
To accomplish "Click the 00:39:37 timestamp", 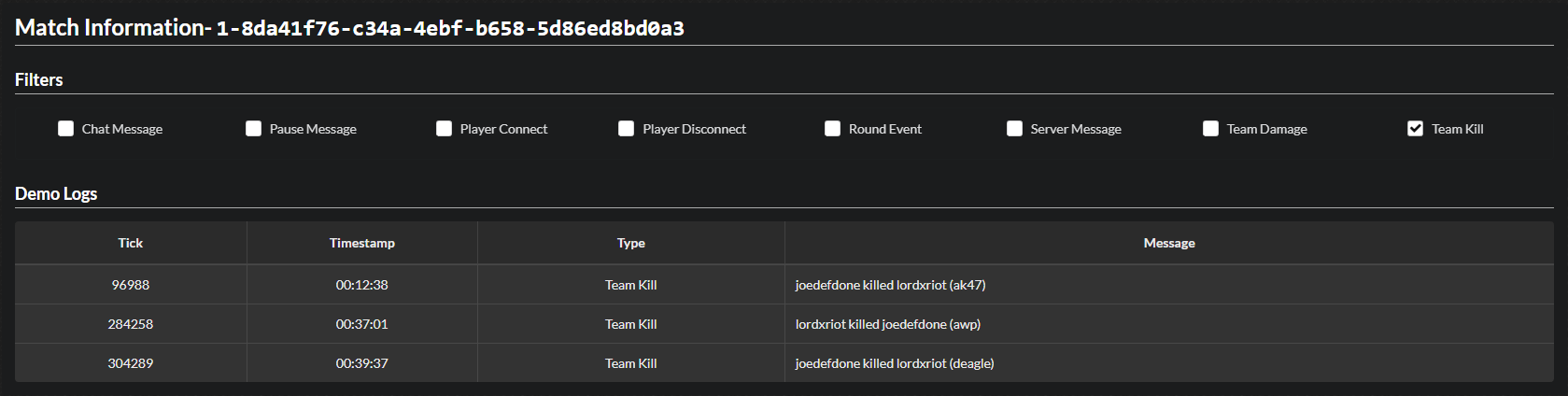I will 362,363.
